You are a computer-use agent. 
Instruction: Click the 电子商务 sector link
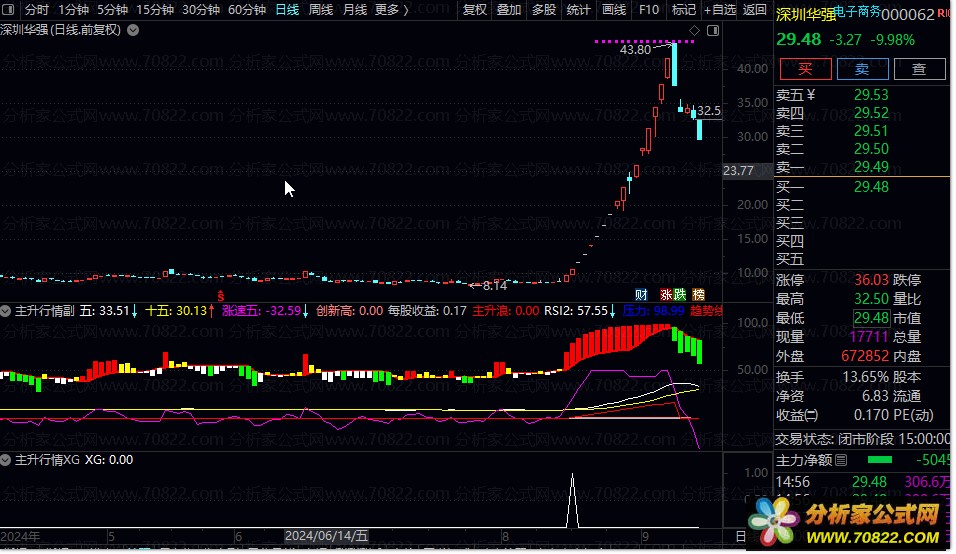pos(857,11)
